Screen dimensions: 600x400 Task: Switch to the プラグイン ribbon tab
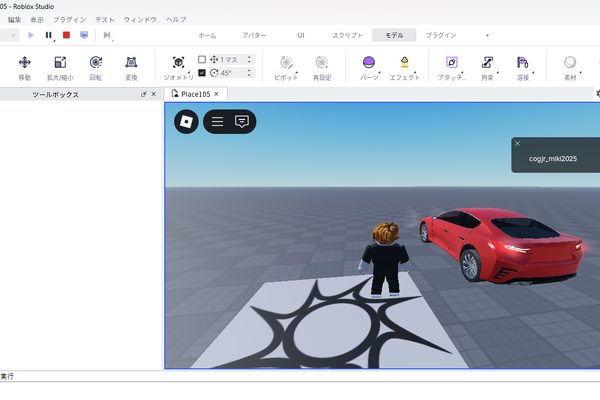coord(441,35)
